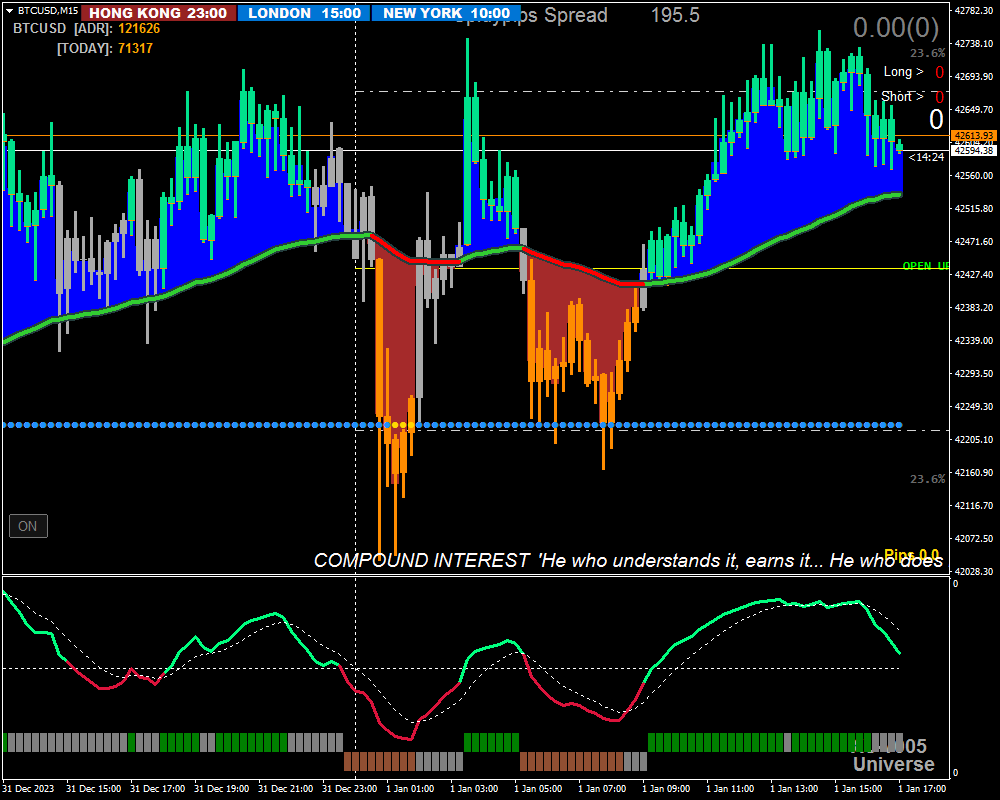This screenshot has height=800, width=1000.
Task: Click the white 42594.38 current price tag
Action: 973,151
